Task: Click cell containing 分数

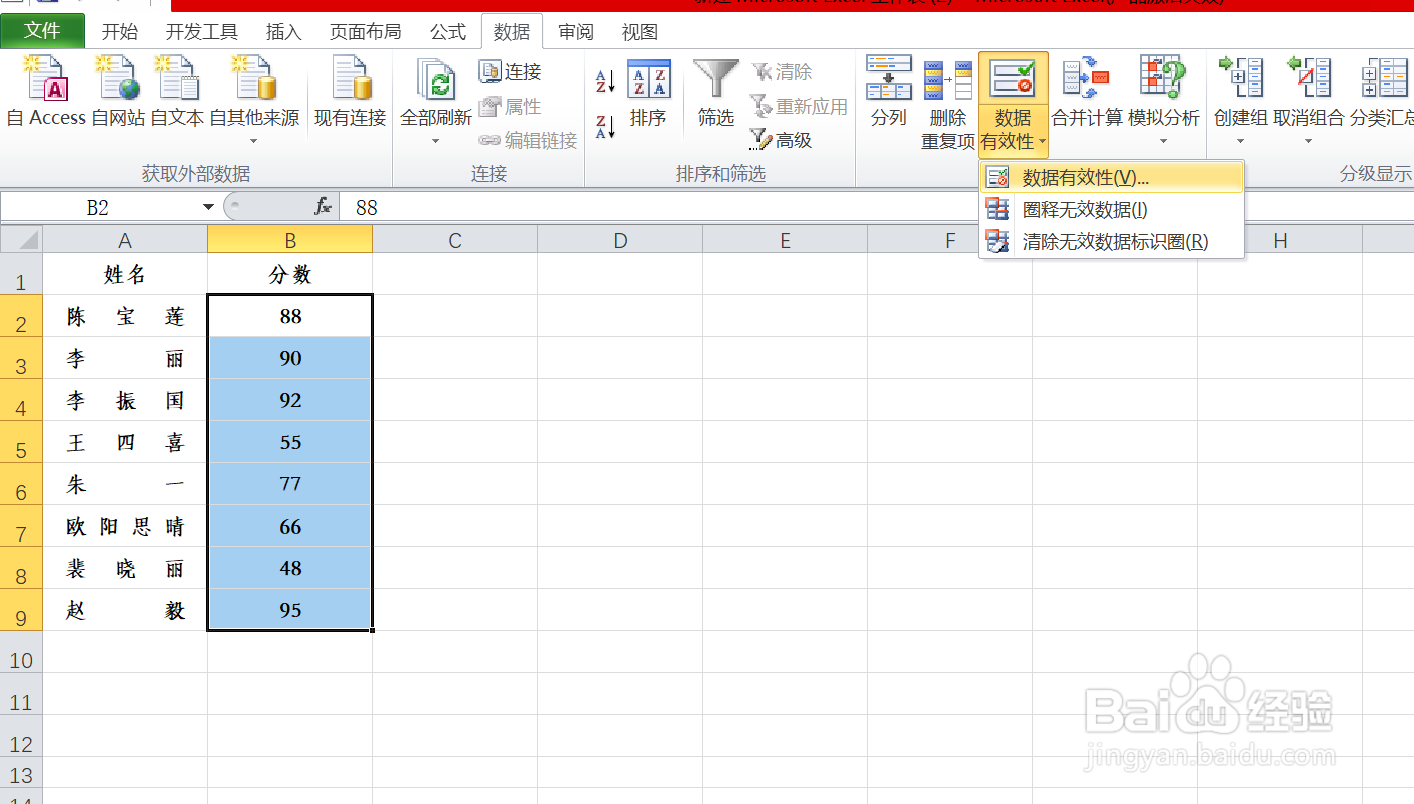Action: point(290,274)
